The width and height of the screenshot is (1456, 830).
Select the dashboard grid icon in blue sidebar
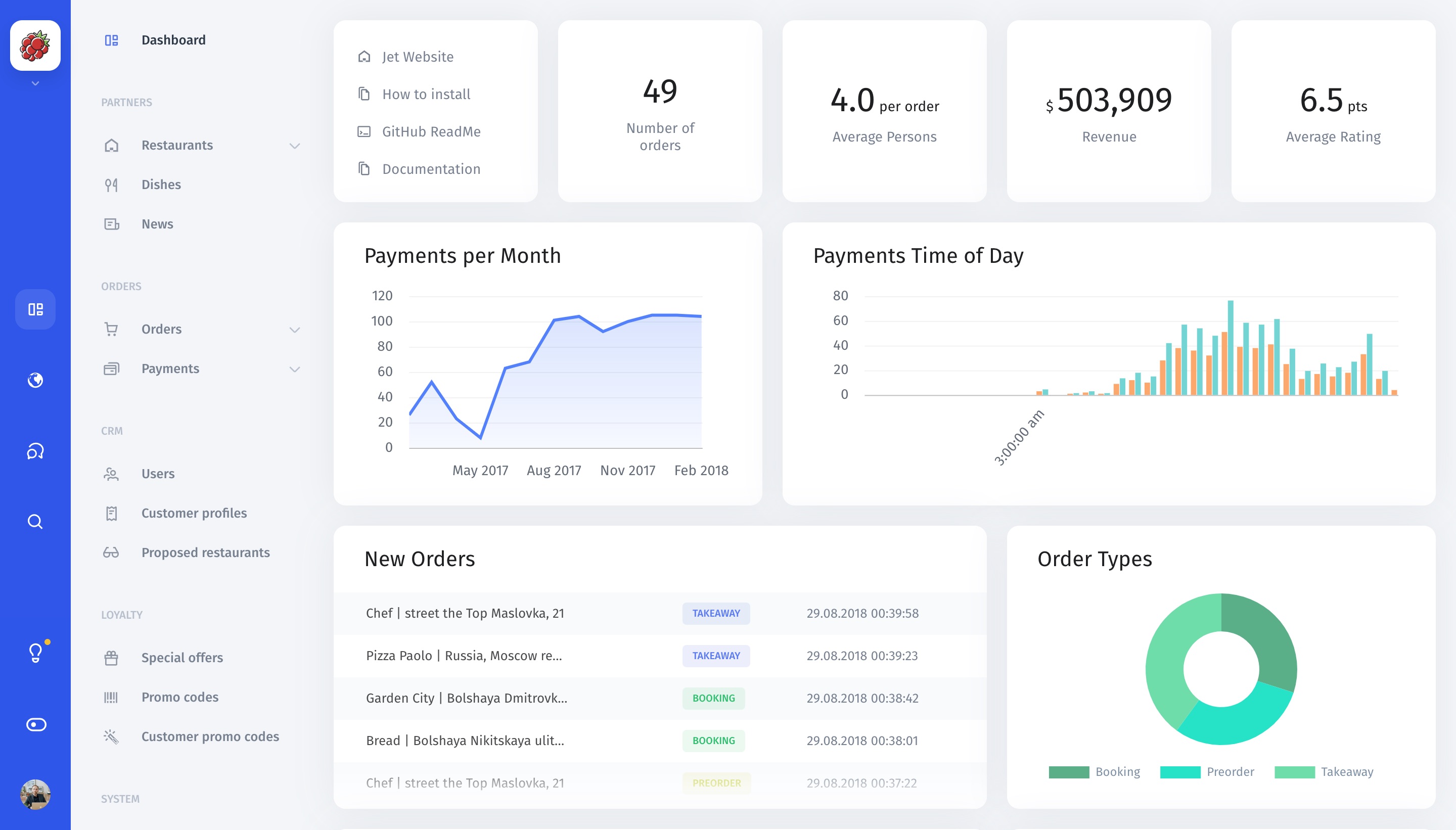click(35, 309)
